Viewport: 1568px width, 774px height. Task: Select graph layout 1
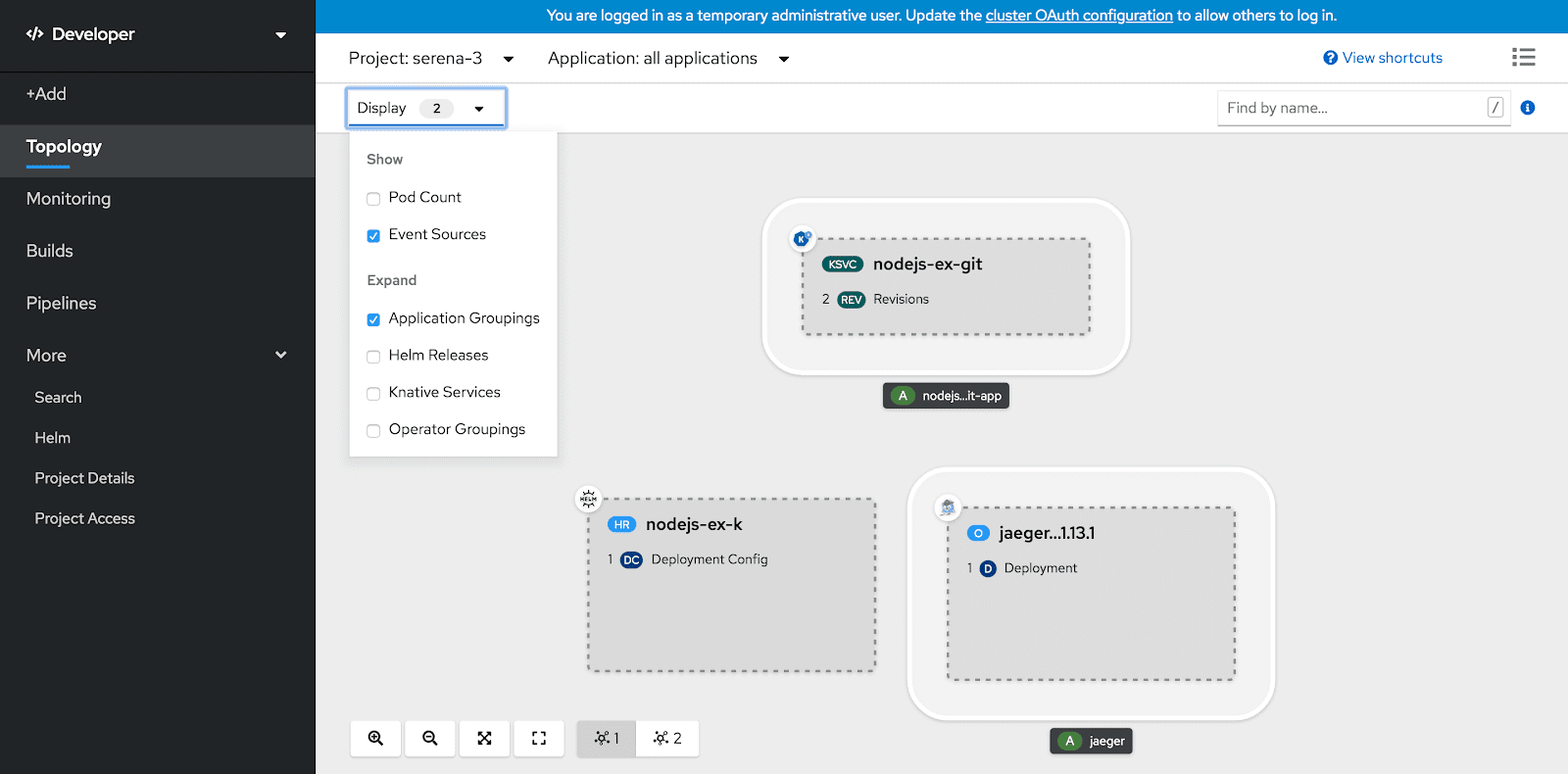pos(607,739)
